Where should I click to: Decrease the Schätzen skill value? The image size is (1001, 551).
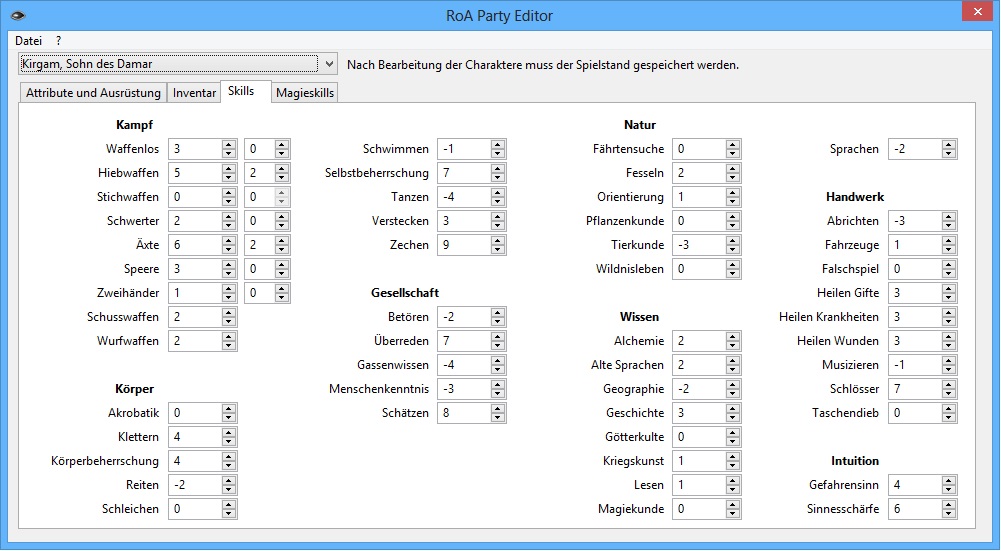pyautogui.click(x=498, y=417)
